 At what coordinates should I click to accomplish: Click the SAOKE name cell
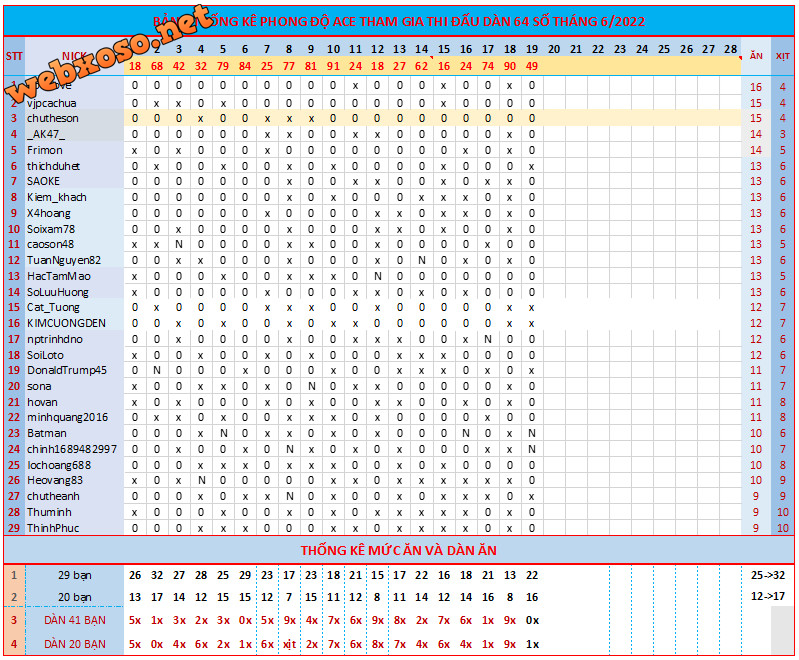tap(43, 181)
